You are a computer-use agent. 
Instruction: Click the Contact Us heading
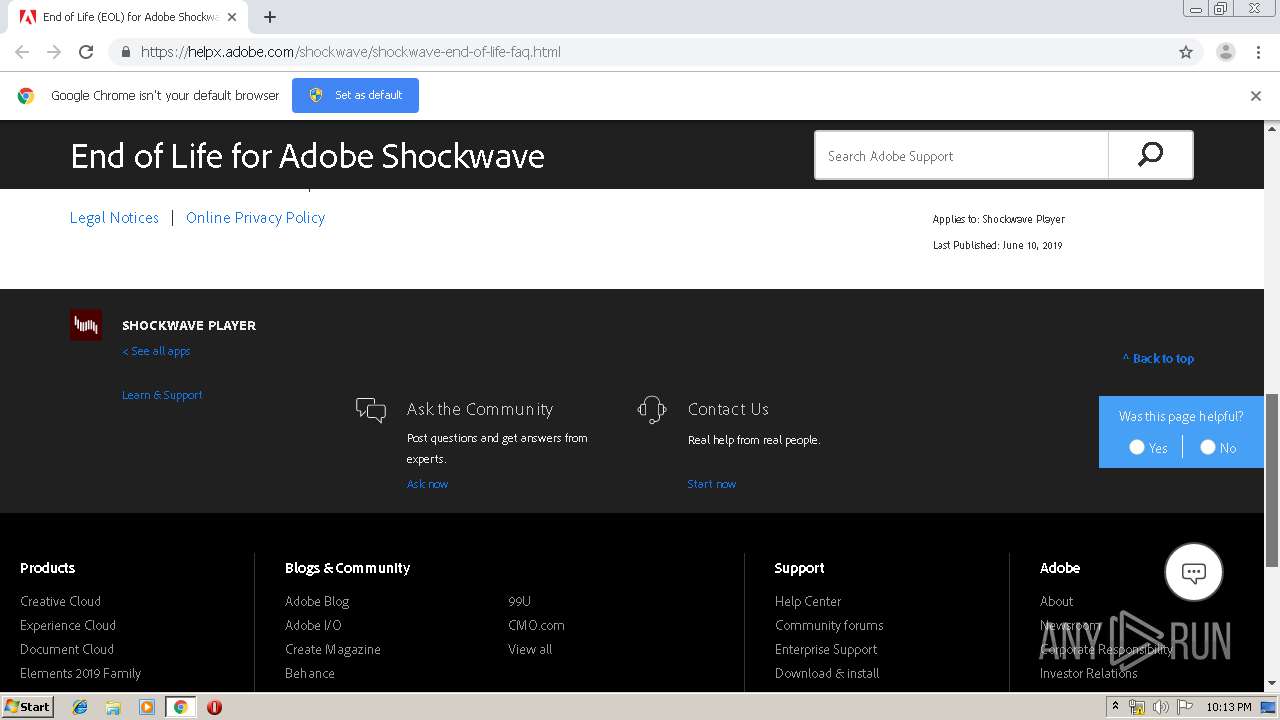click(728, 409)
